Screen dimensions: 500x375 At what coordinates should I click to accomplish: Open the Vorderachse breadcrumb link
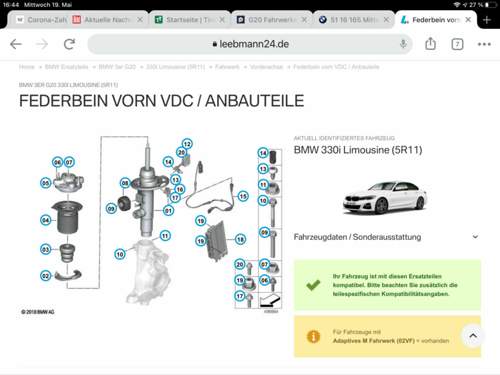point(266,67)
